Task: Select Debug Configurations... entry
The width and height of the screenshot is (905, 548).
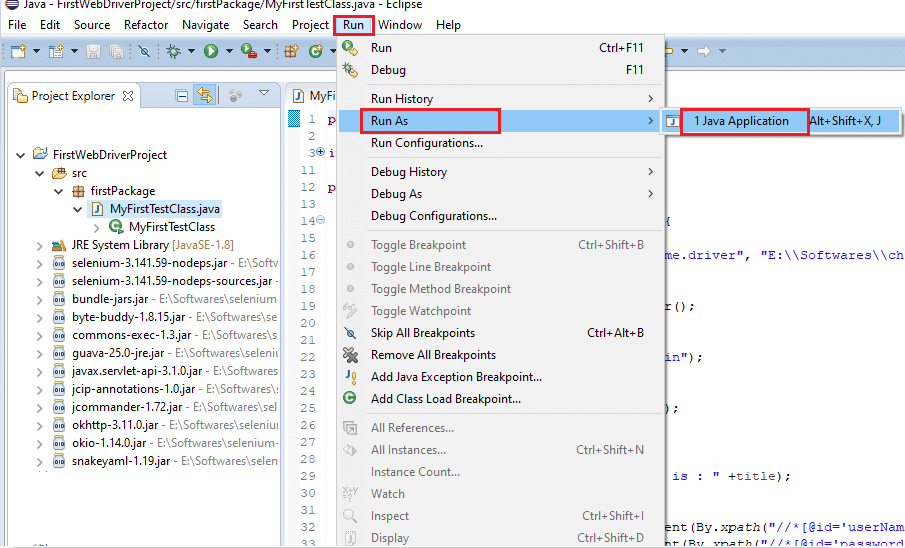Action: (501, 216)
